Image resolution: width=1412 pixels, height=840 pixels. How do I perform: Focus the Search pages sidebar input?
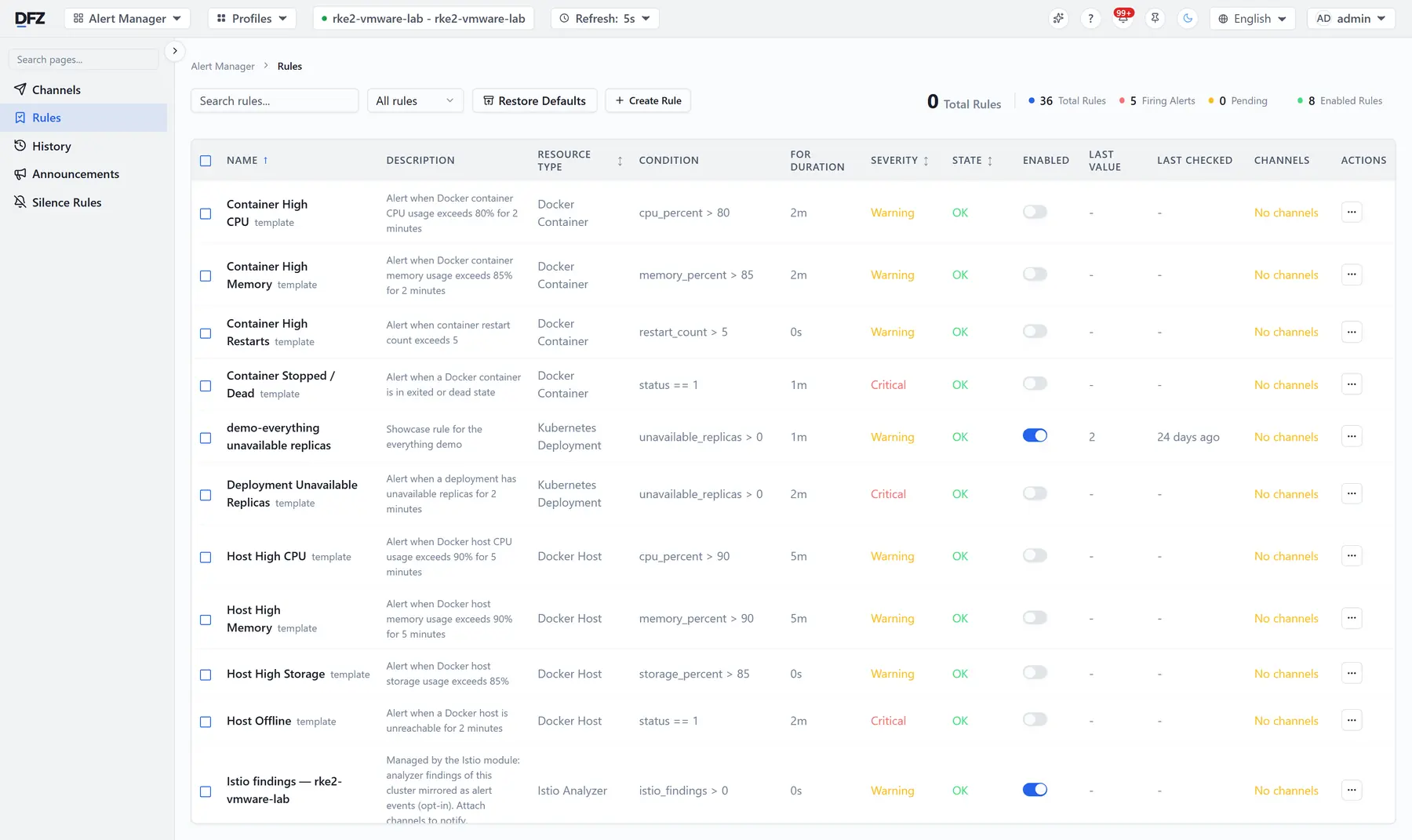pyautogui.click(x=83, y=60)
